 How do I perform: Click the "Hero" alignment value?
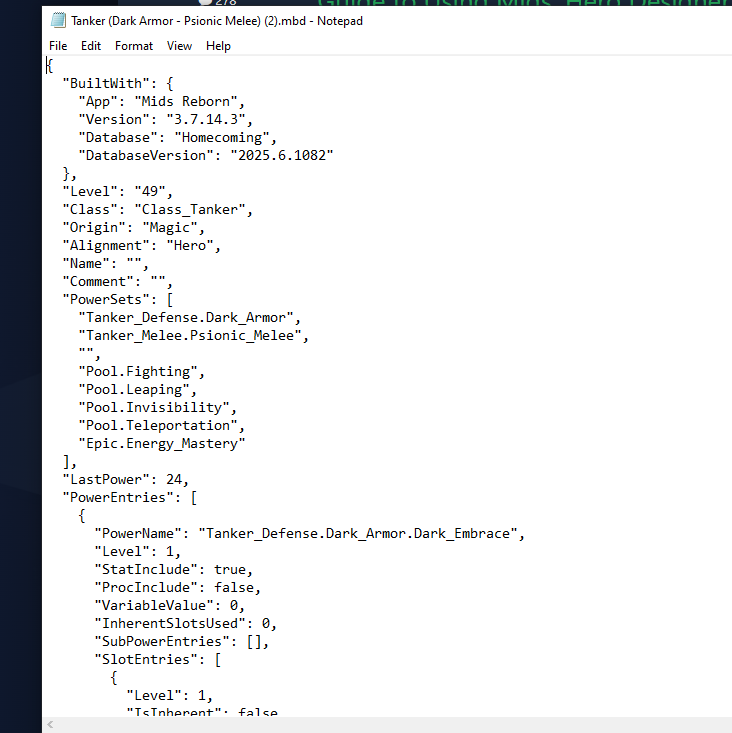coord(190,245)
